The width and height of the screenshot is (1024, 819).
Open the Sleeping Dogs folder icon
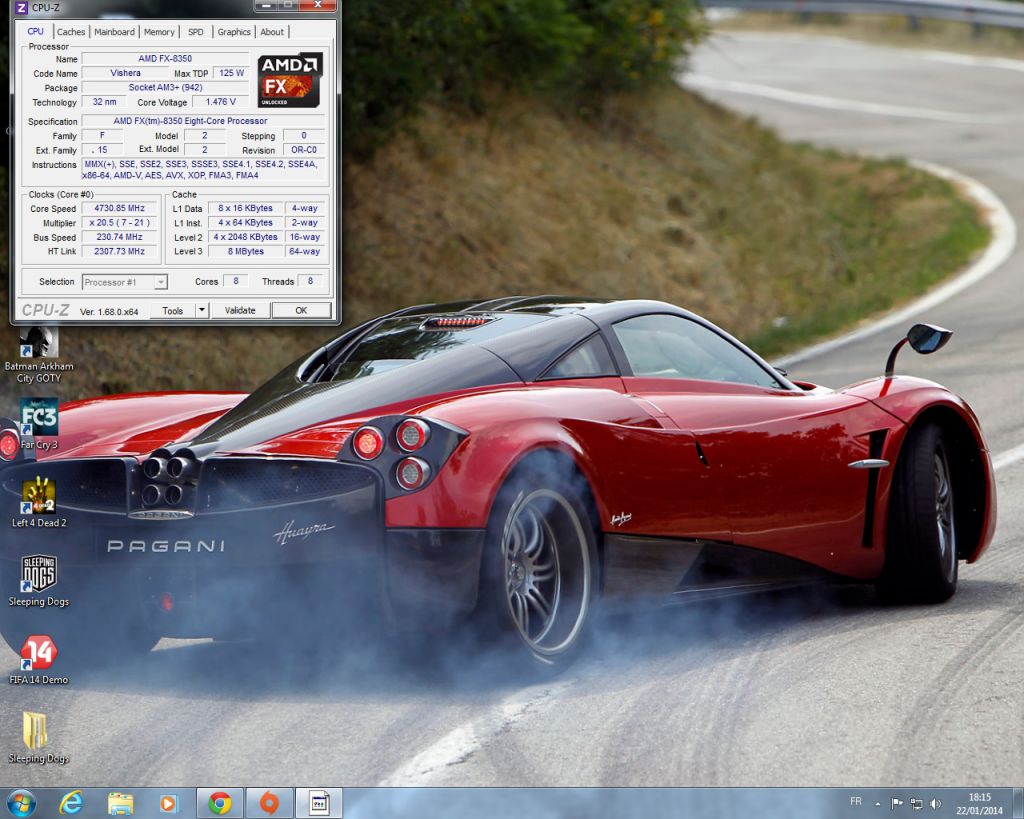[39, 737]
